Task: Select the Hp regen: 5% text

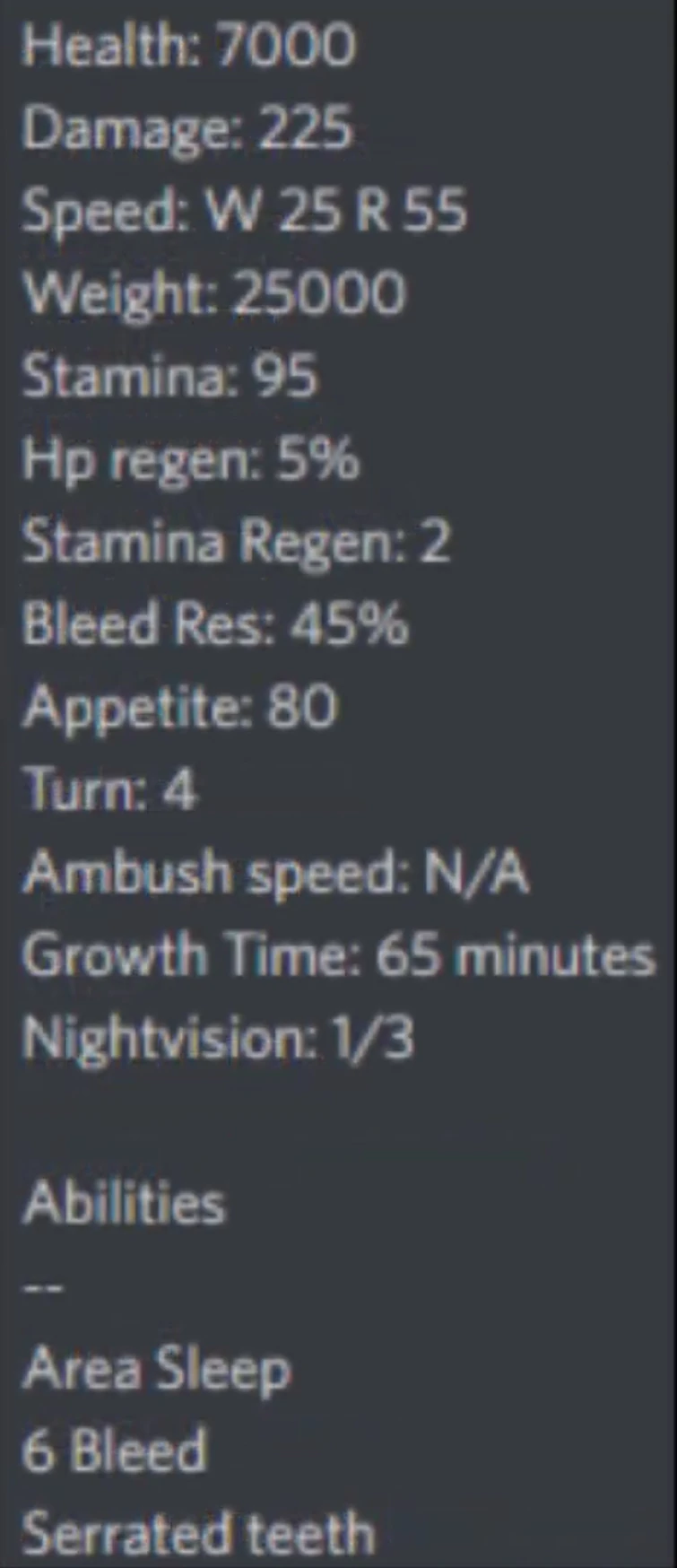Action: pos(190,459)
